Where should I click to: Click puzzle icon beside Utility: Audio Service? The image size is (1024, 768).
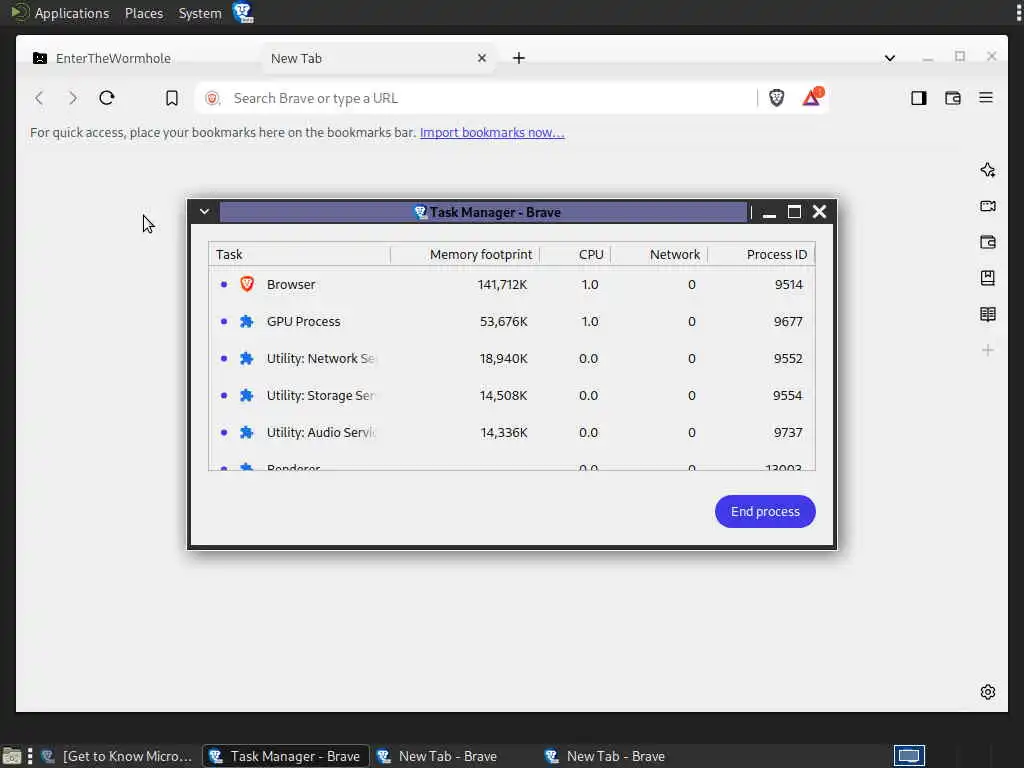[x=246, y=432]
